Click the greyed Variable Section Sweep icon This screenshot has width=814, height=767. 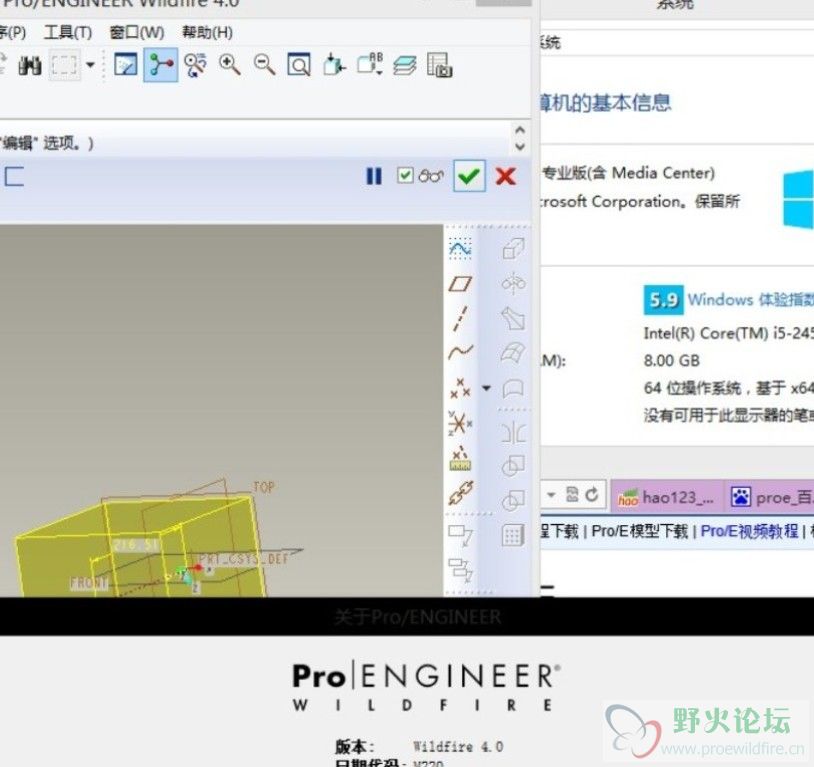pos(513,318)
